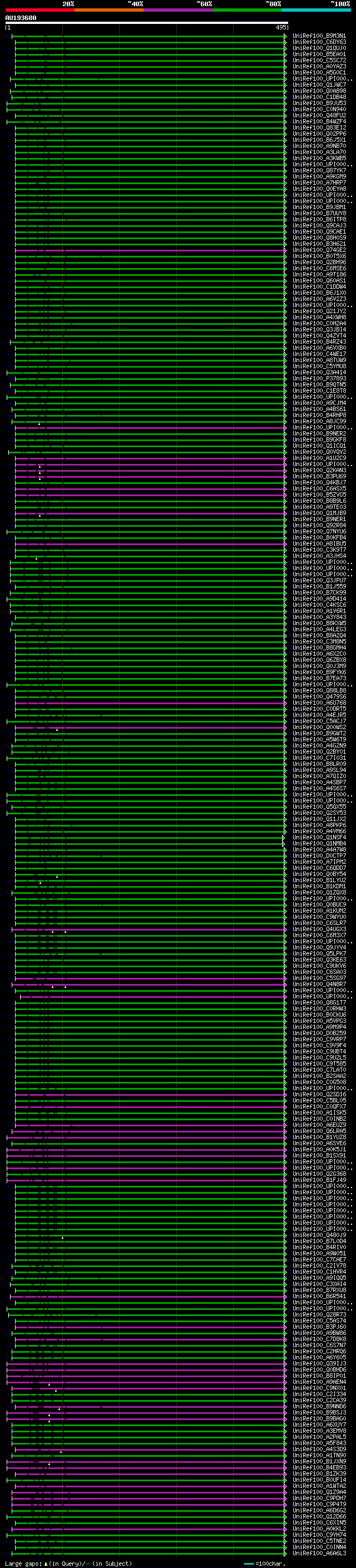The height and width of the screenshot is (1568, 356).
Task: Click UniRef100_A2PAL5 entry
Action: (x=319, y=1437)
